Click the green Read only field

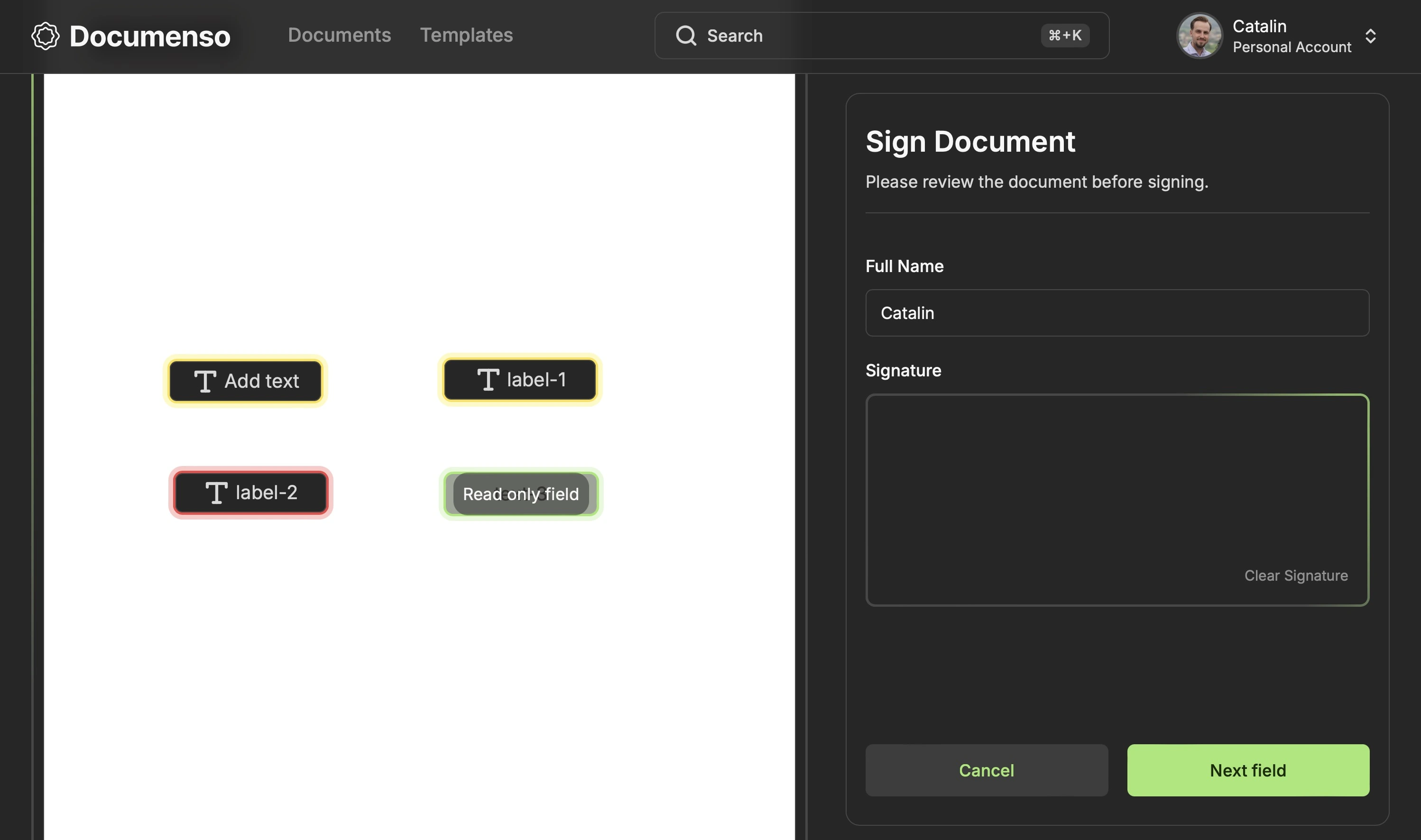[520, 494]
